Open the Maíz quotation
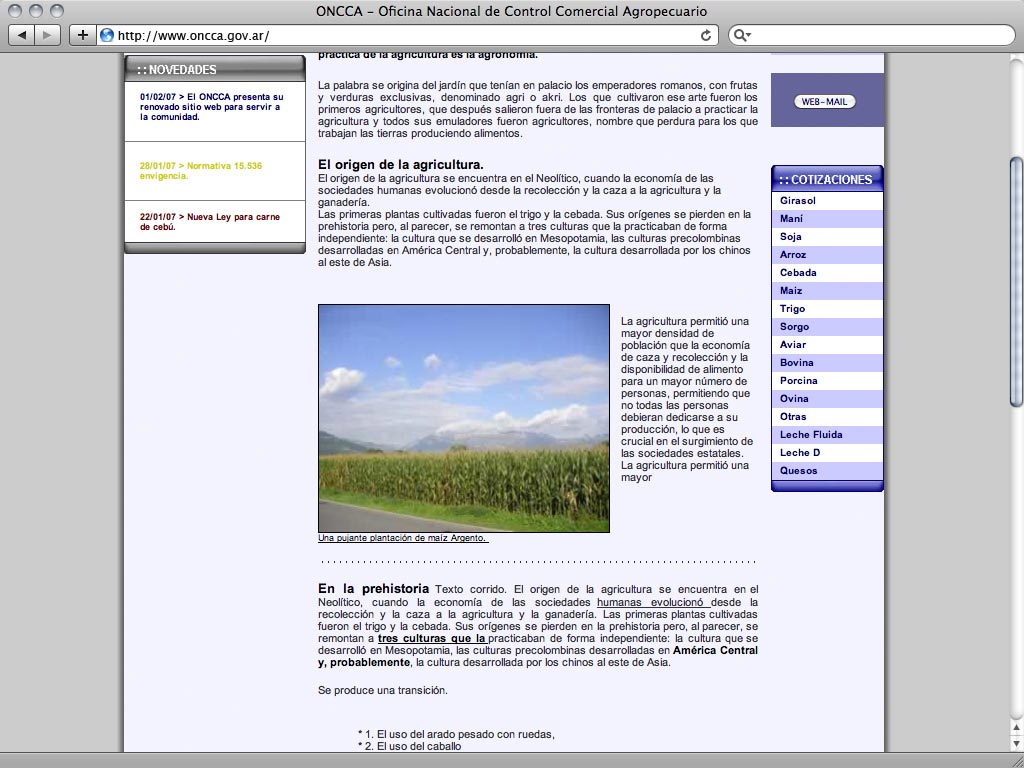The image size is (1024, 768). 827,291
